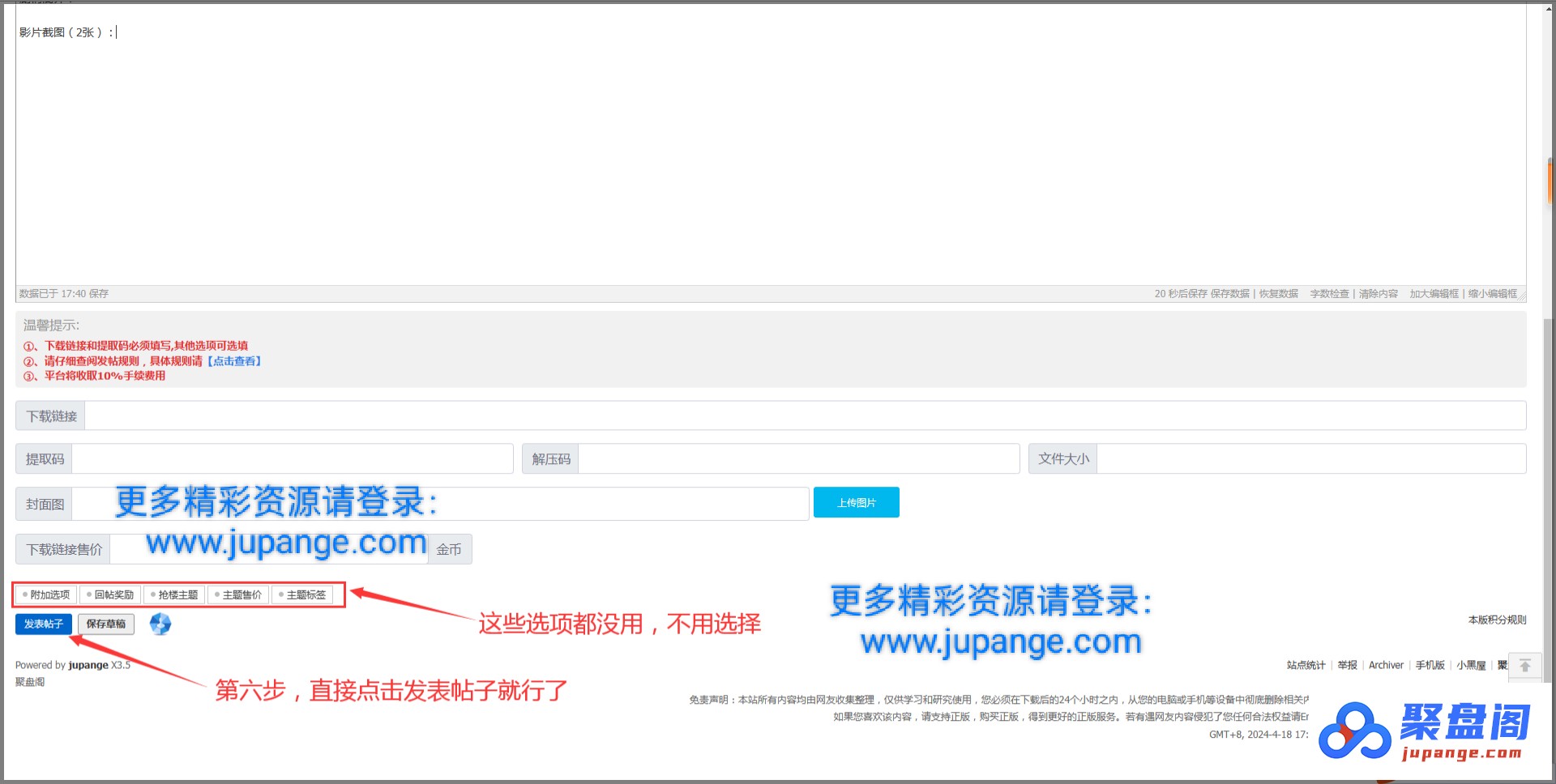This screenshot has height=784, width=1556.
Task: Click the 数据已于 17:40 保存 status text
Action: pos(64,294)
